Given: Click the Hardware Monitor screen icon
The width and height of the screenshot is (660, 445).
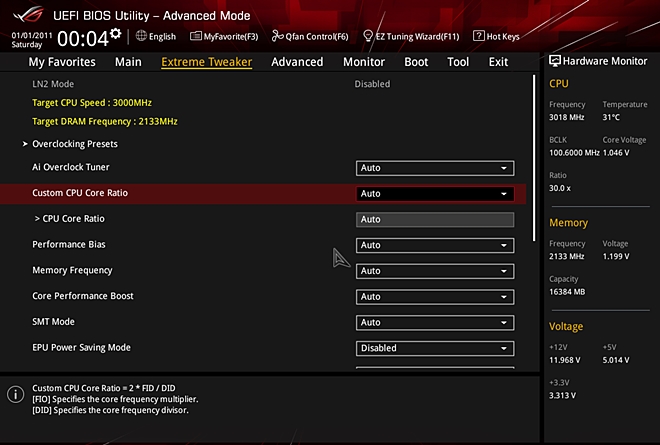Looking at the screenshot, I should 555,61.
